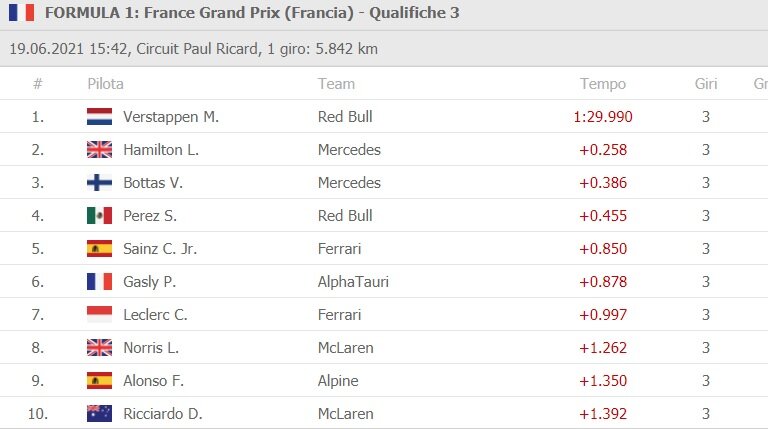Click the Mexican flag beside Perez
This screenshot has width=768, height=429.
pos(99,215)
